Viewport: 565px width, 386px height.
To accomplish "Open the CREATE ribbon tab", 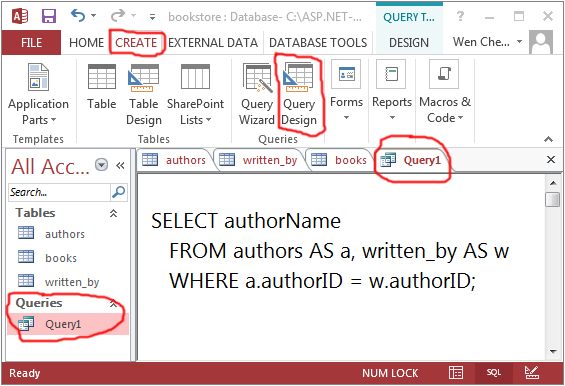I will tap(136, 43).
